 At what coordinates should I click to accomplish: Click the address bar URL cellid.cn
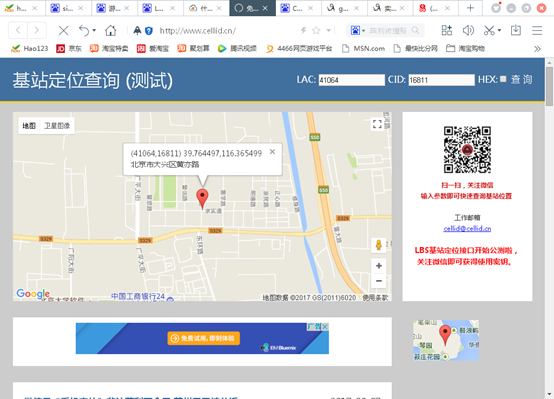click(x=198, y=31)
